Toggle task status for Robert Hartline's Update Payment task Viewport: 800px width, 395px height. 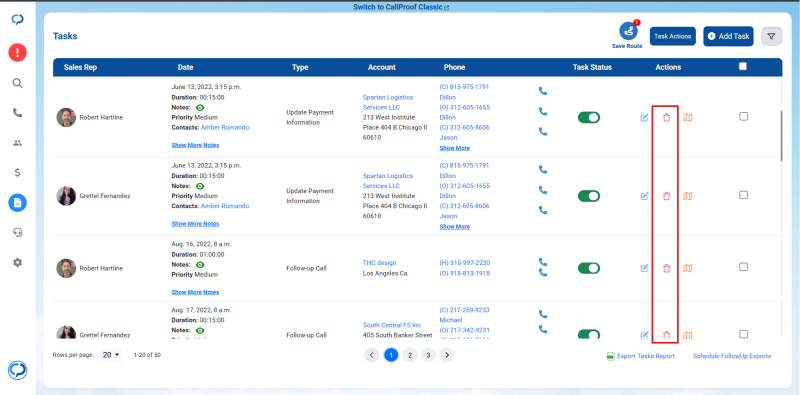click(589, 117)
